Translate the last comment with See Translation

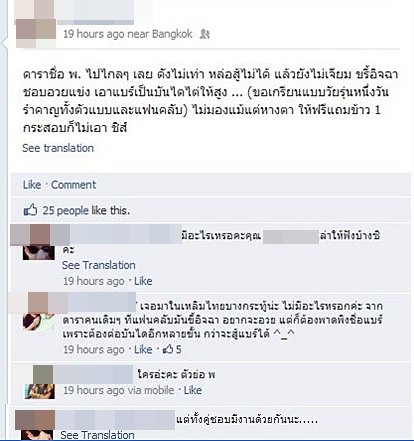pyautogui.click(x=97, y=435)
